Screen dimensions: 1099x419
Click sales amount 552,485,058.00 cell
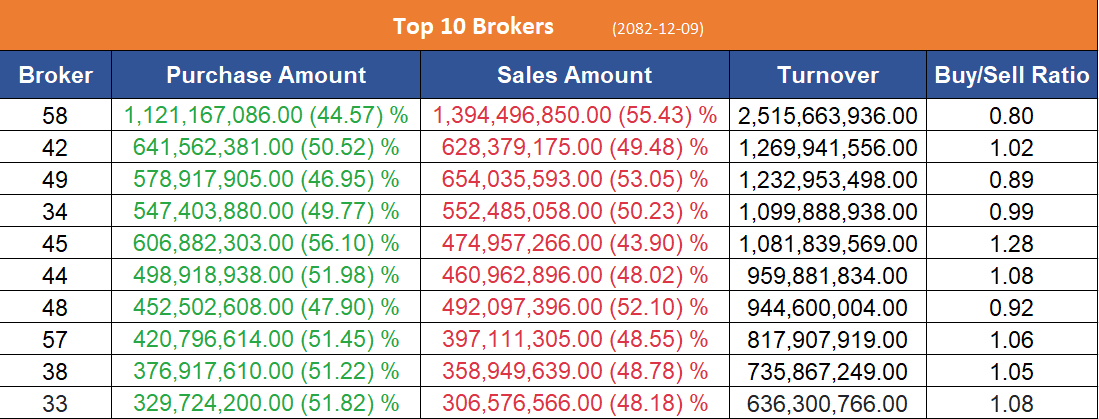(x=574, y=213)
